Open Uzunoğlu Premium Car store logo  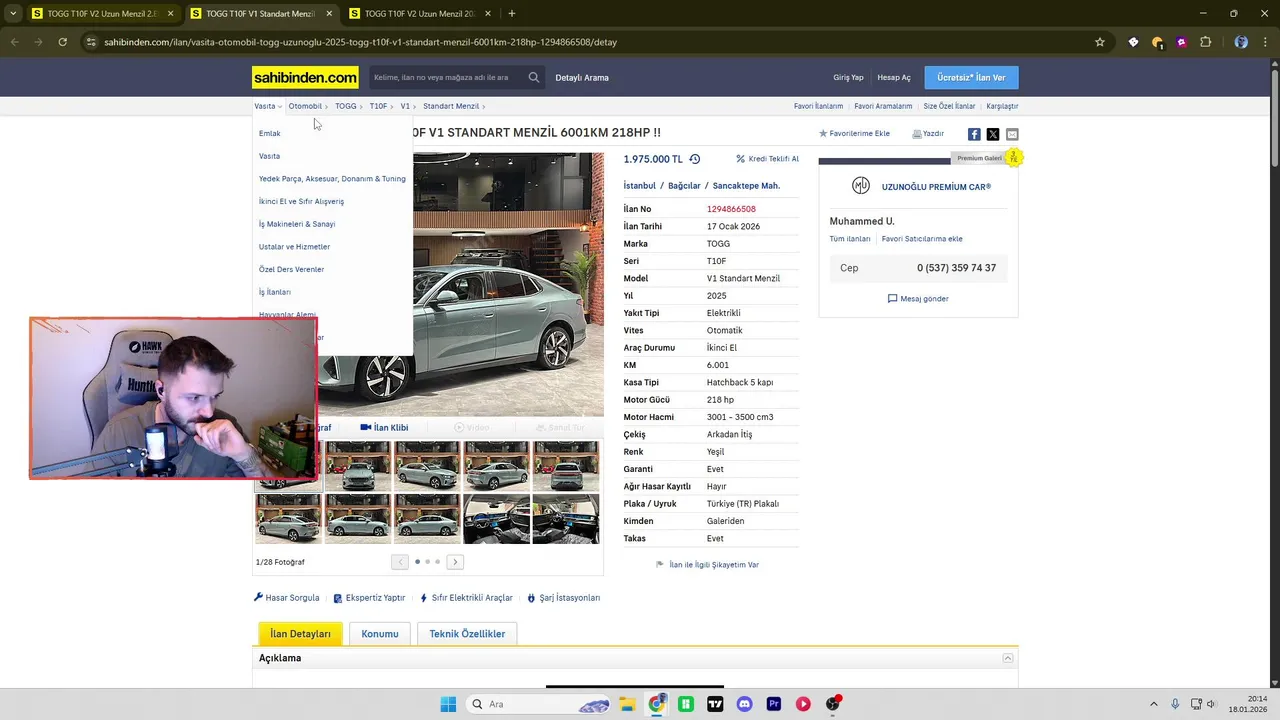[x=860, y=186]
